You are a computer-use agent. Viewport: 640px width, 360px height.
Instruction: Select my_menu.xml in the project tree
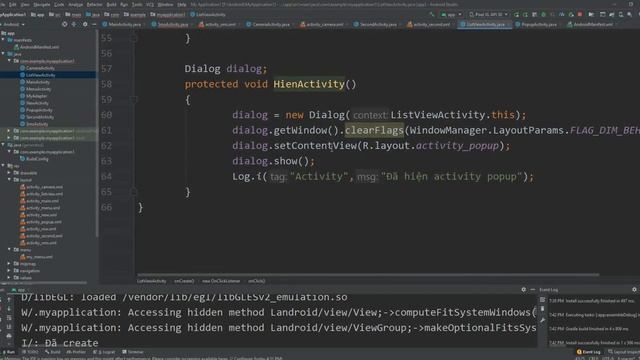click(x=39, y=257)
